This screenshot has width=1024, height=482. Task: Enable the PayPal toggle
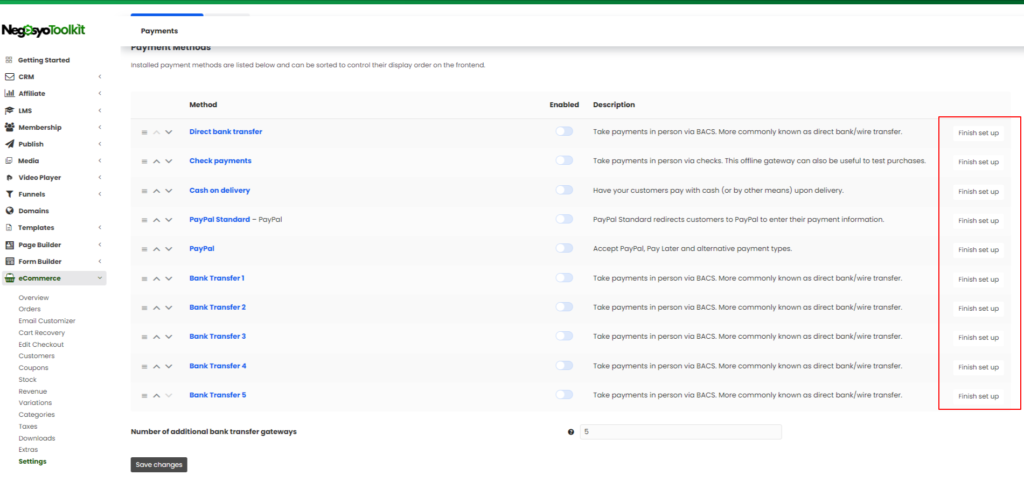pos(564,248)
